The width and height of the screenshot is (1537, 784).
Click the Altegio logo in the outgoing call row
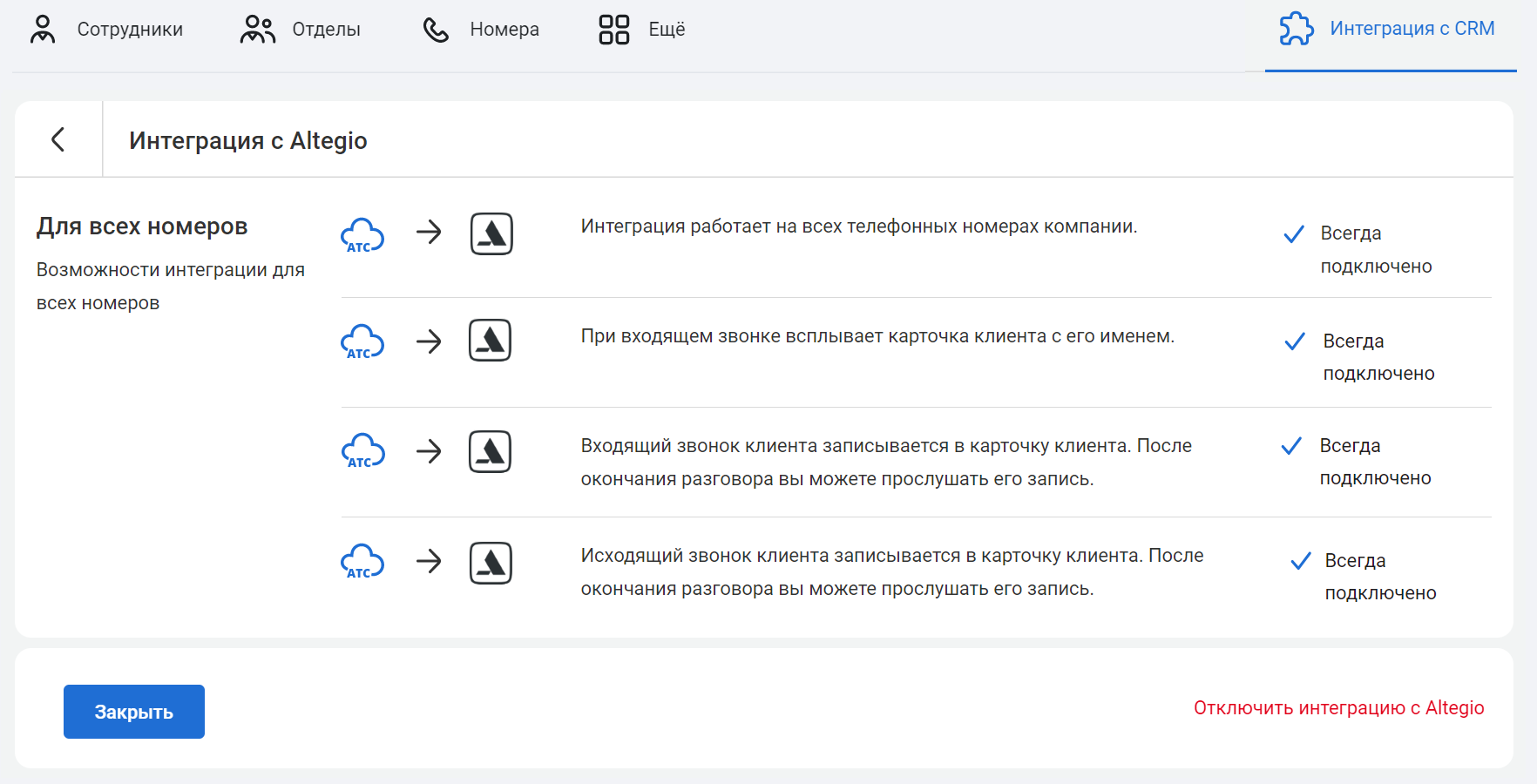click(x=491, y=562)
